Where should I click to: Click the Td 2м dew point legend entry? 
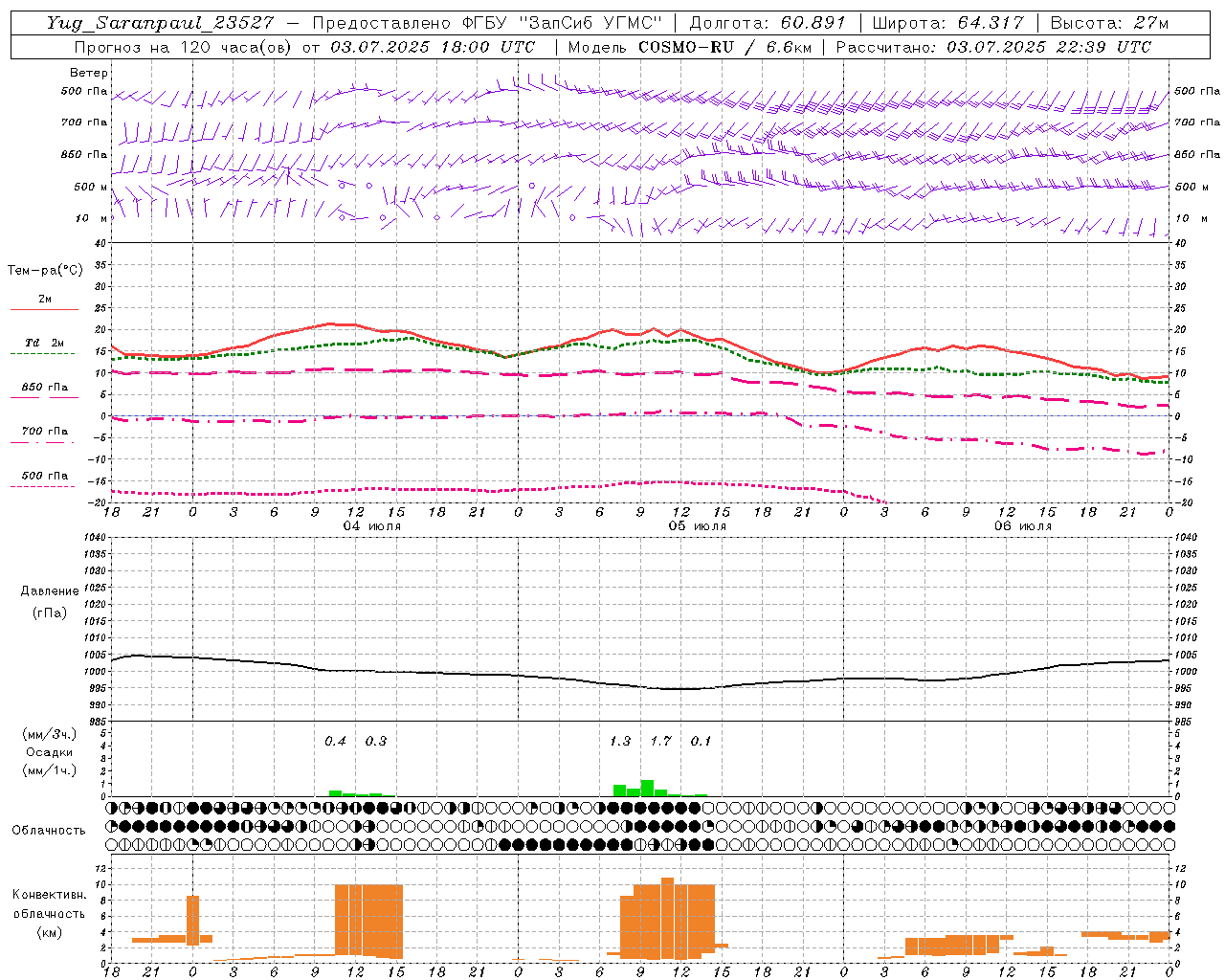tap(45, 343)
